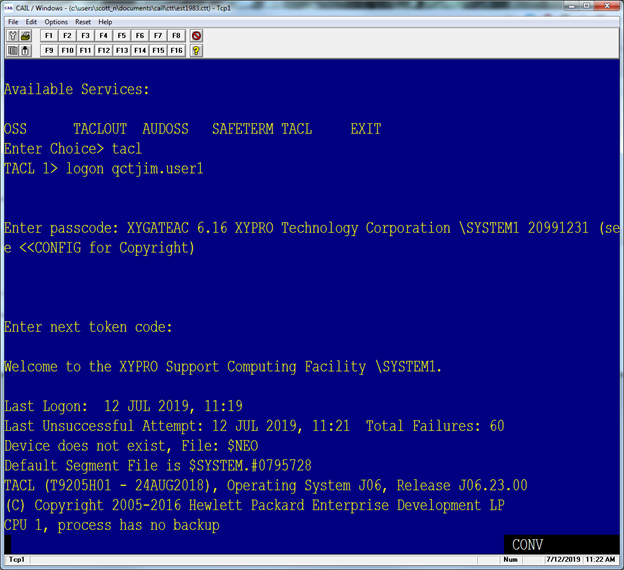Click the CAIL application icon in title bar
The height and width of the screenshot is (570, 624).
[x=8, y=7]
